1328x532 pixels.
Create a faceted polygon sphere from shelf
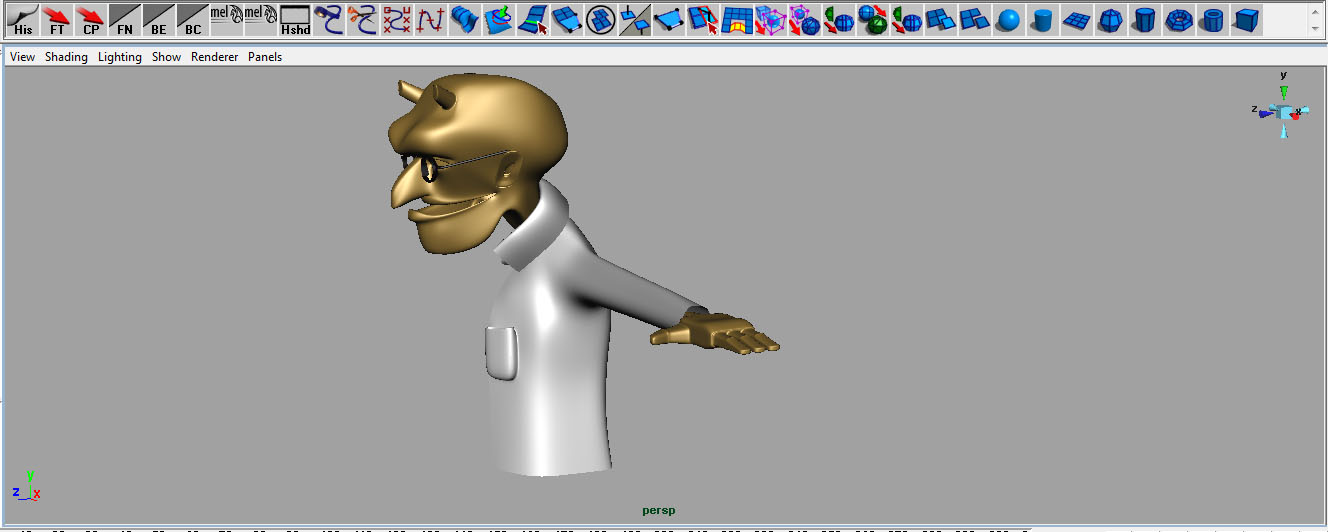(x=1111, y=20)
